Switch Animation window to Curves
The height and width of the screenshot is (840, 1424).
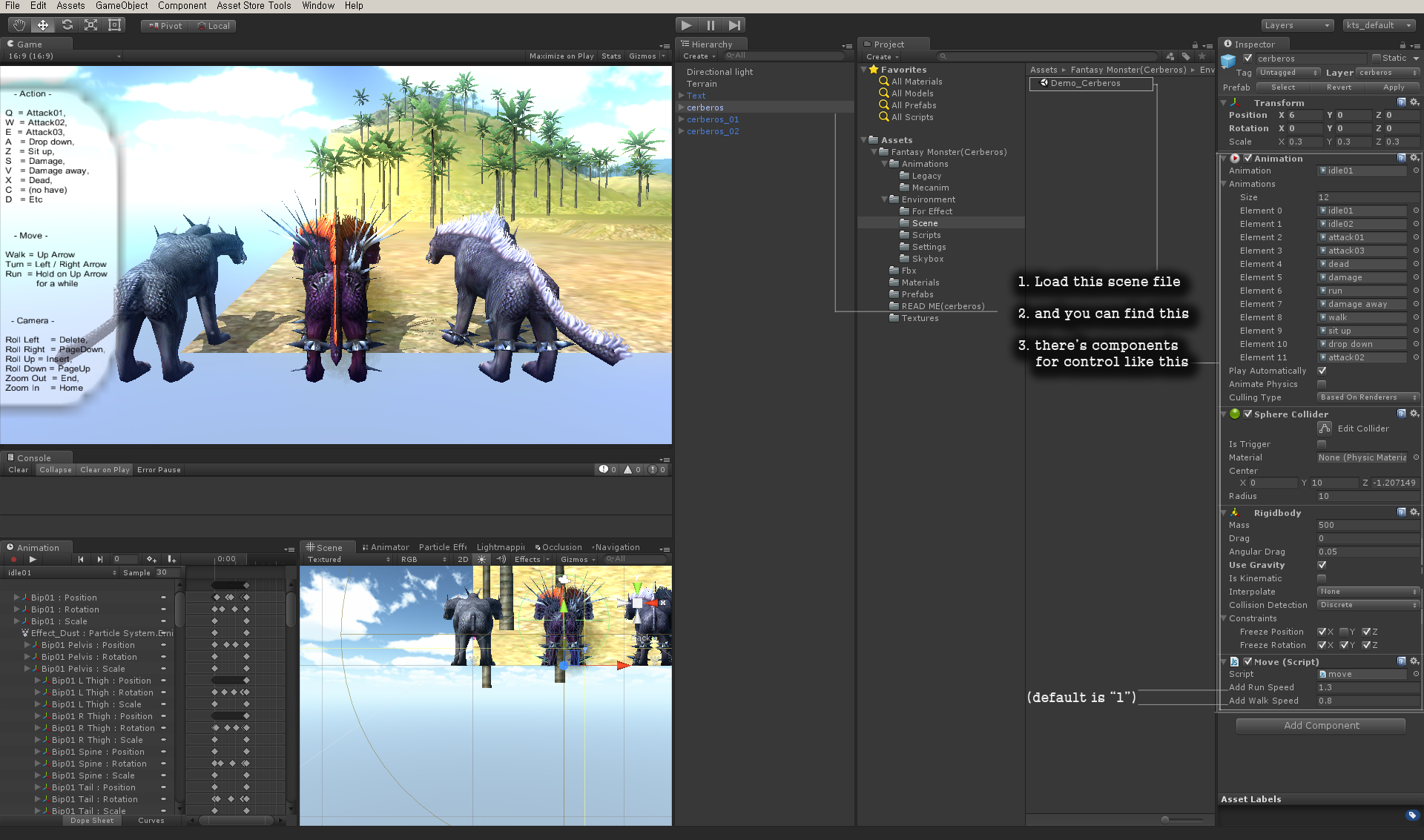point(151,821)
